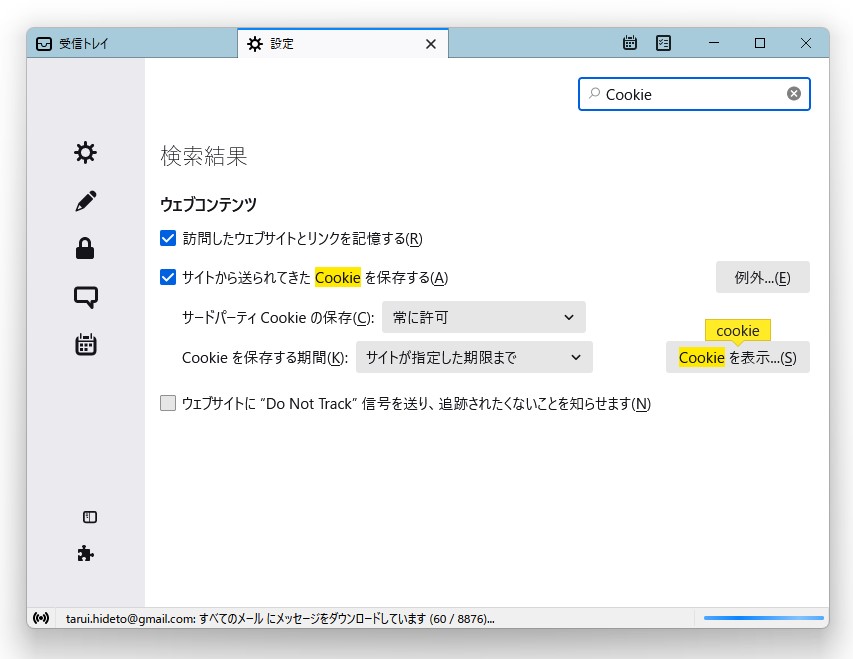Open Privacy settings via the lock icon
Image resolution: width=853 pixels, height=659 pixels.
[x=85, y=248]
